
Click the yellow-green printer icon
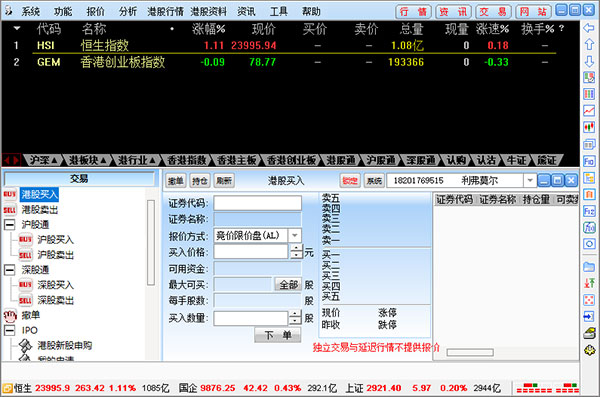589,333
